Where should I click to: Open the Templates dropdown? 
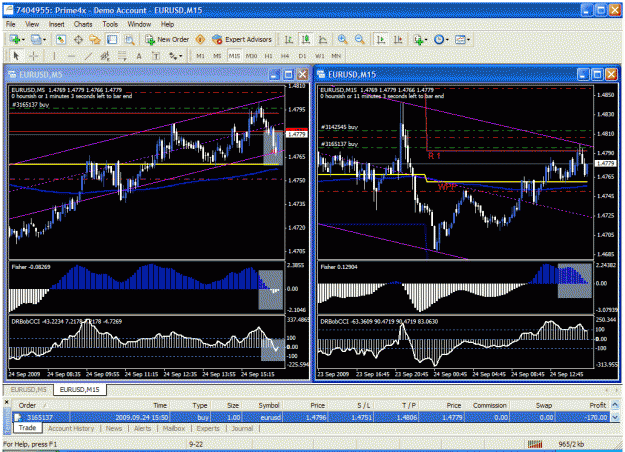coord(462,39)
